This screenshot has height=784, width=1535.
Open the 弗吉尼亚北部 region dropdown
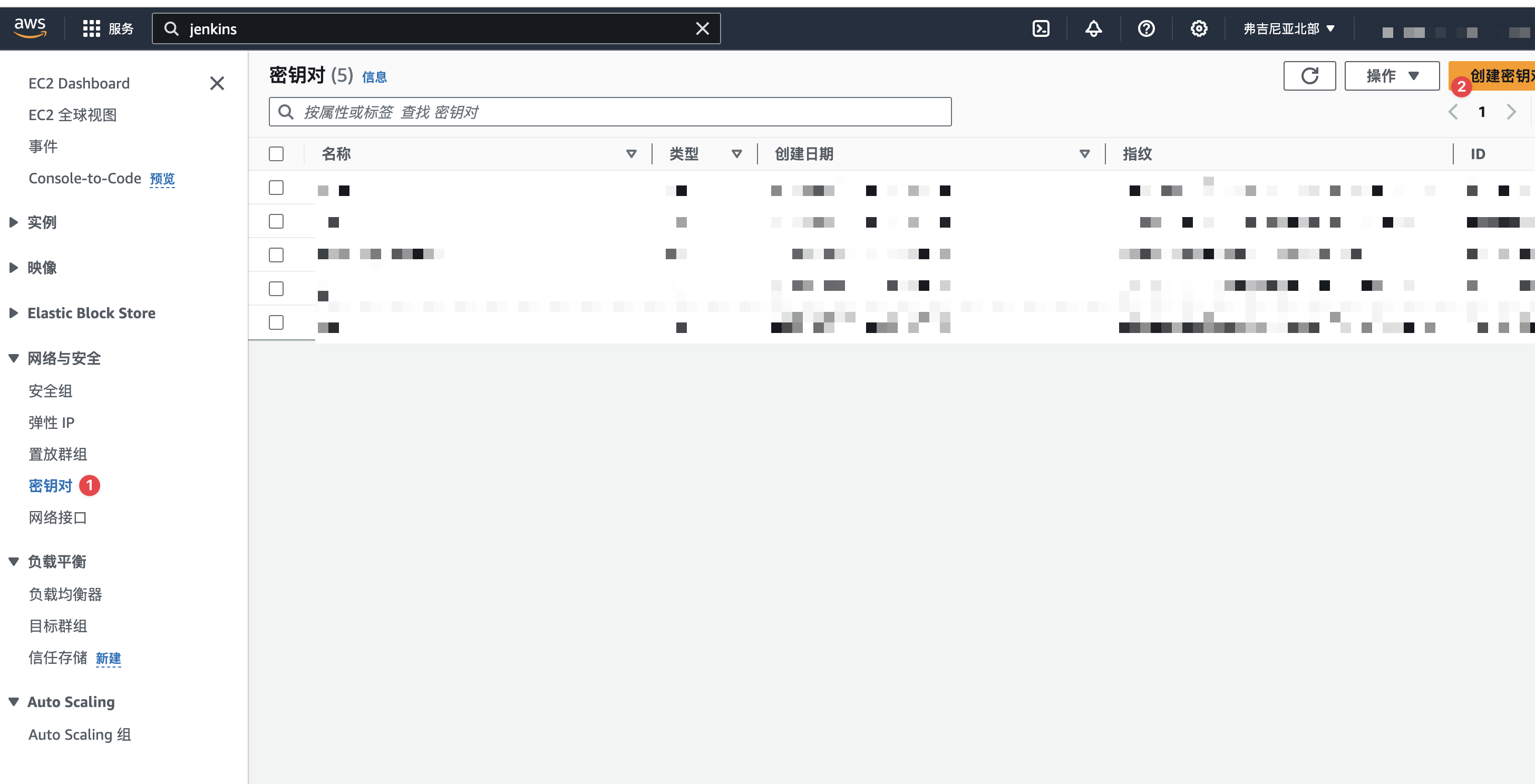click(x=1289, y=28)
